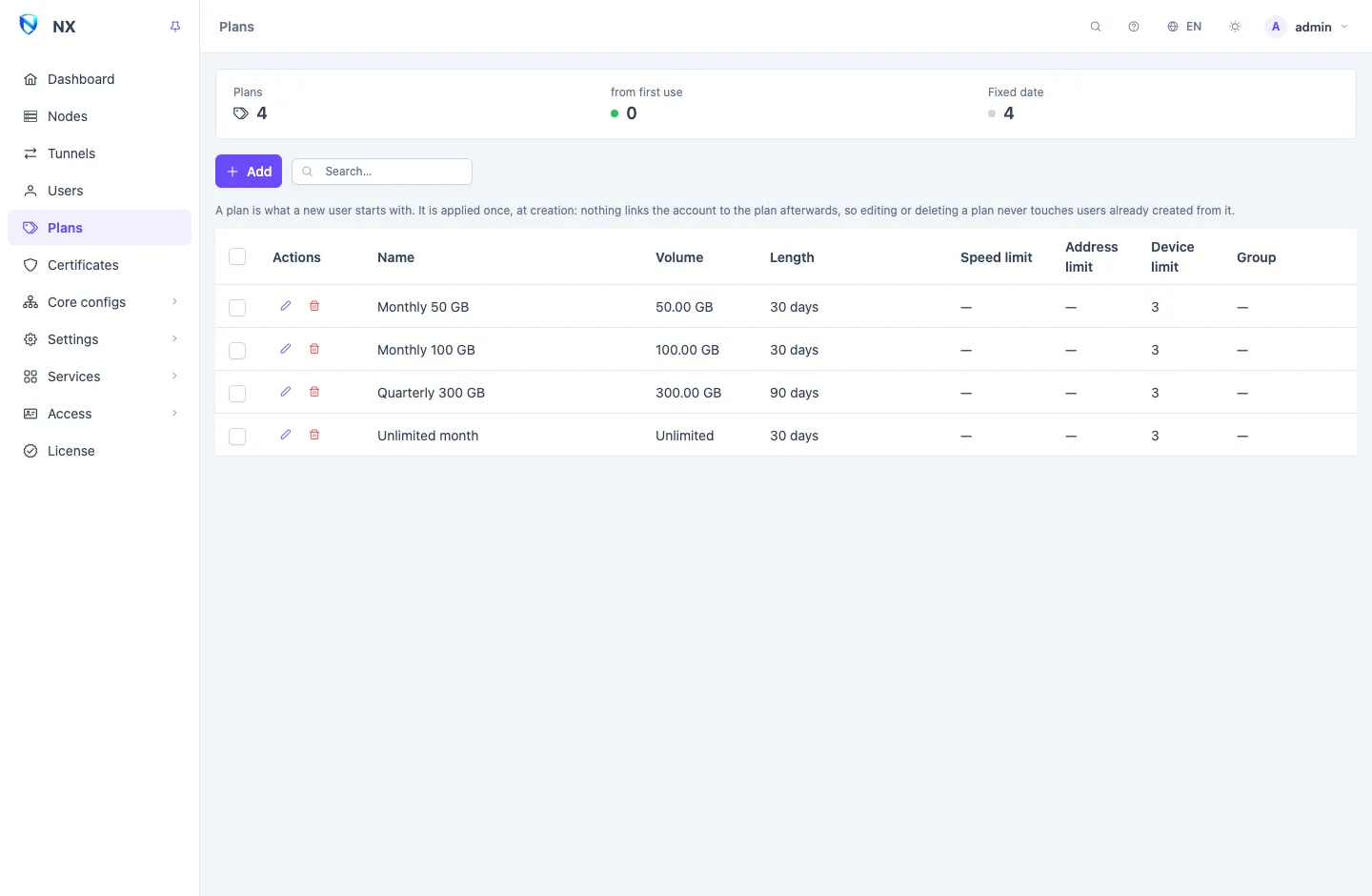Click the Speed limit column header

(996, 257)
